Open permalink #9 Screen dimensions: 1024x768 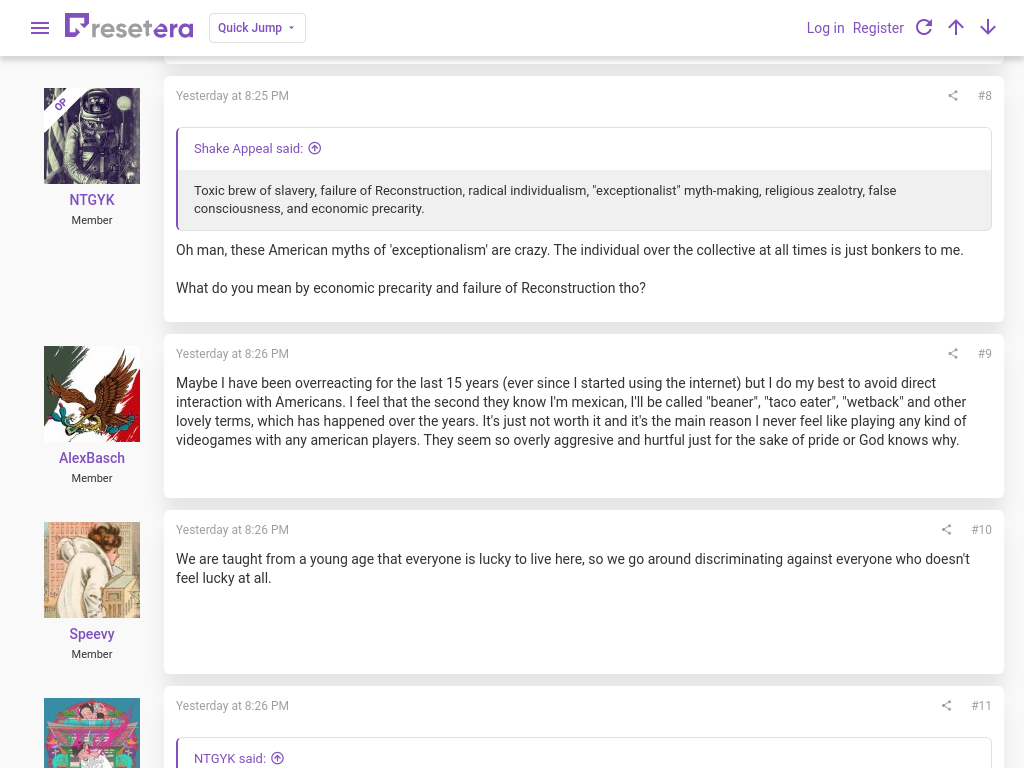[984, 354]
